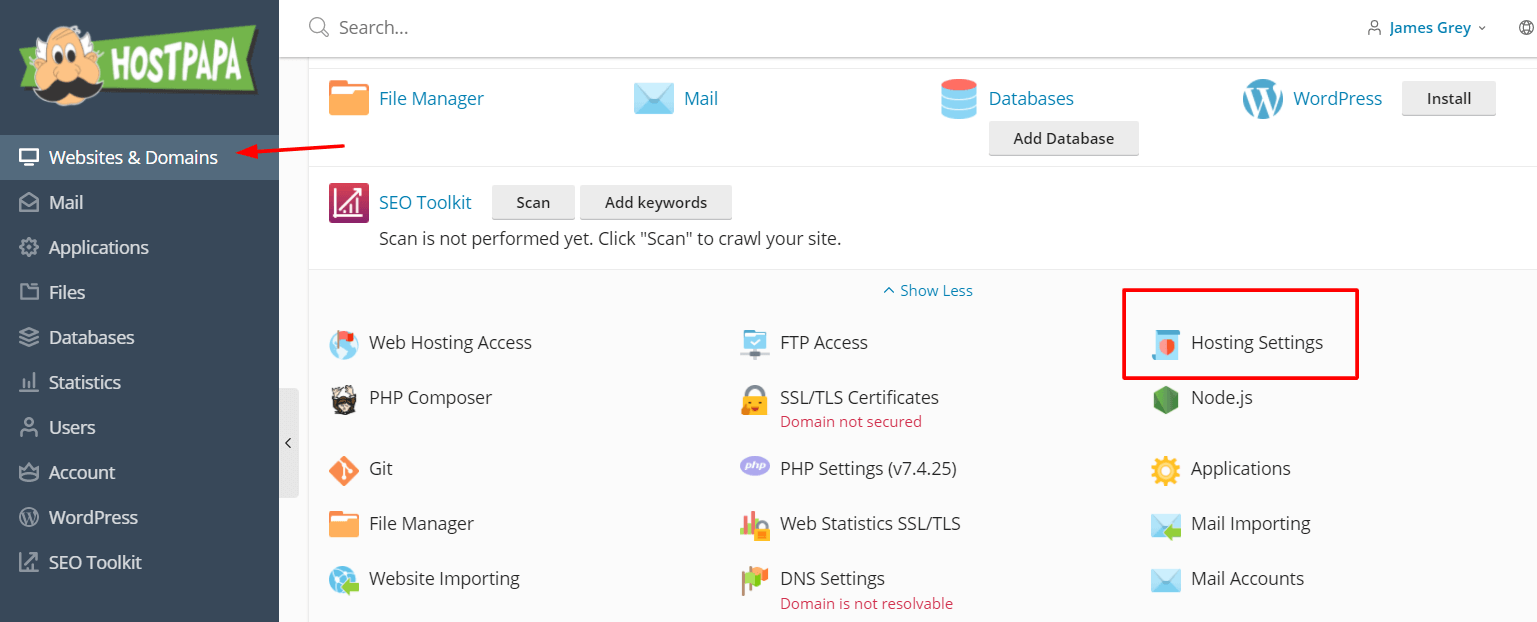Collapse the list with Show Less
Screen dimensions: 1537x622
tap(927, 290)
